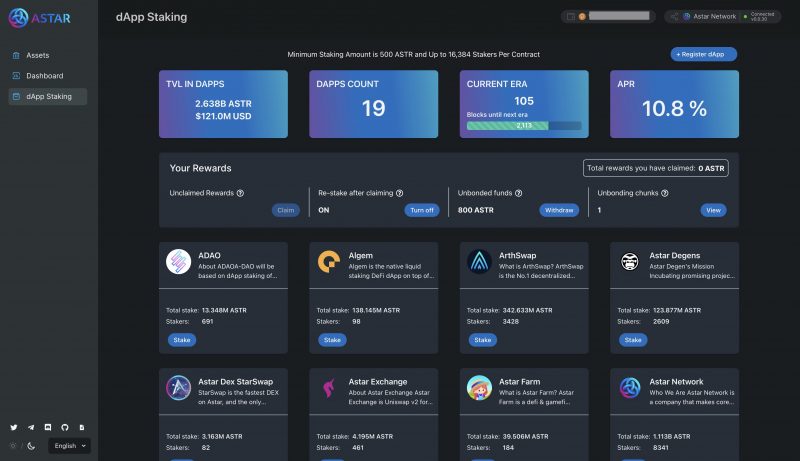Open the ArthSwap dApp title
Viewport: 800px width, 461px height.
coord(517,255)
